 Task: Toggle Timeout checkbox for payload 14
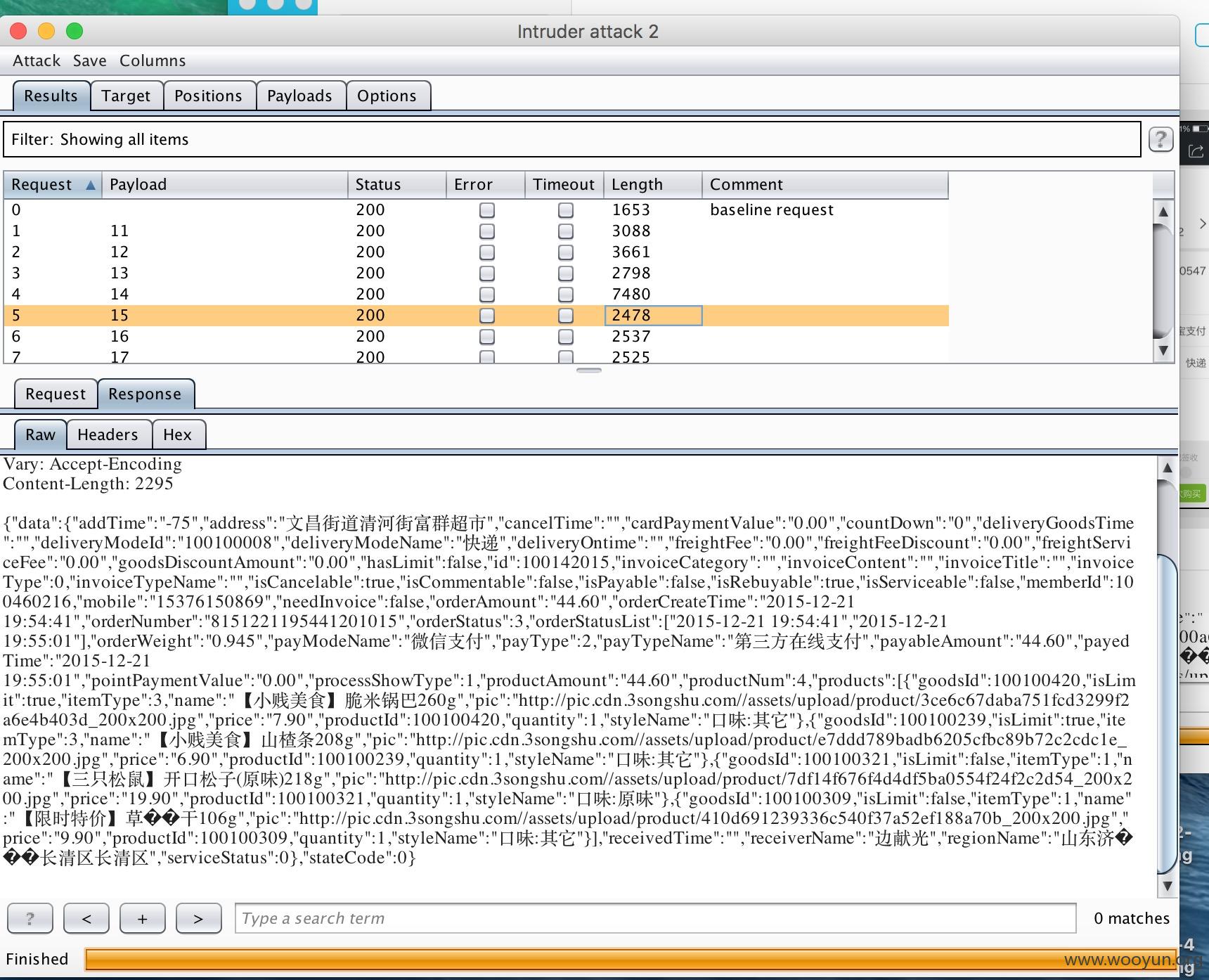[565, 295]
